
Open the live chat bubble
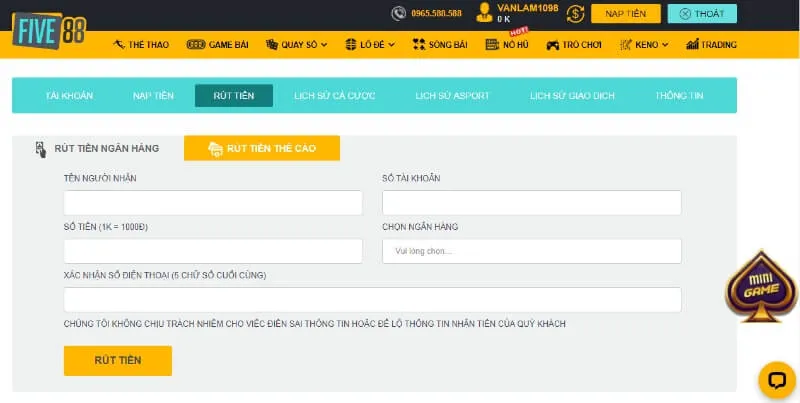tap(776, 379)
